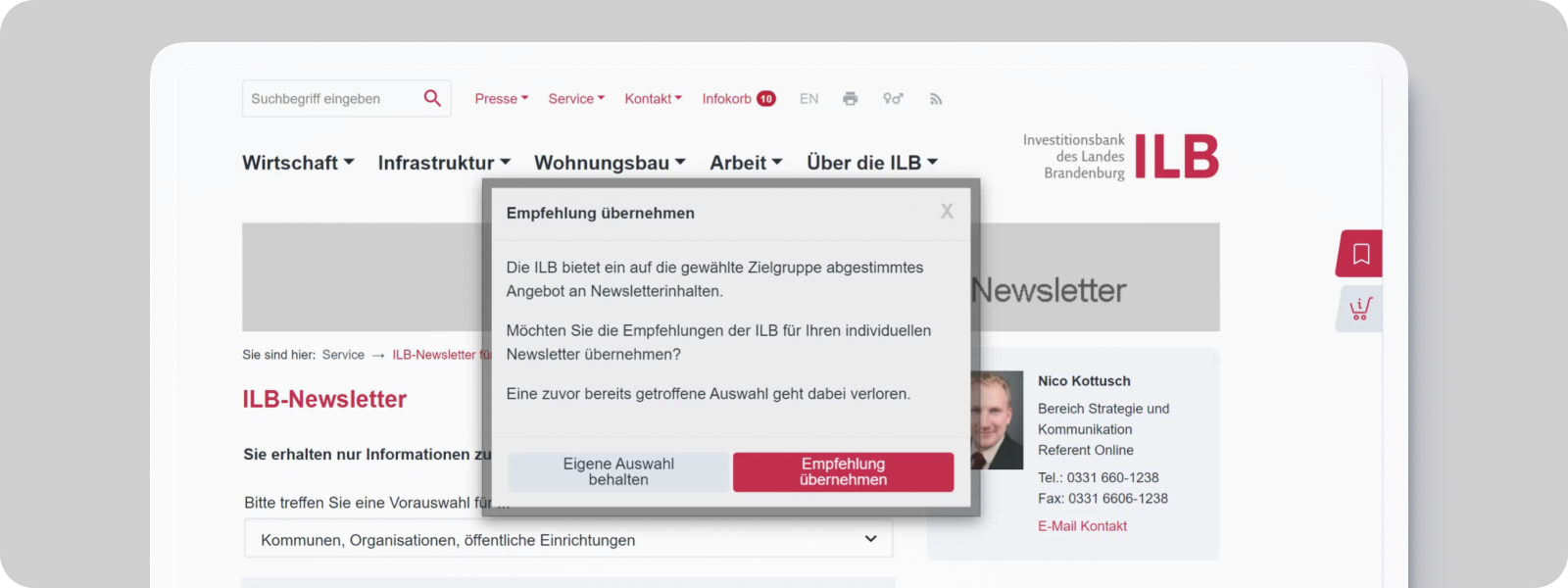Click Nico Kottusch's portrait photo
This screenshot has height=588, width=1568.
tap(997, 419)
